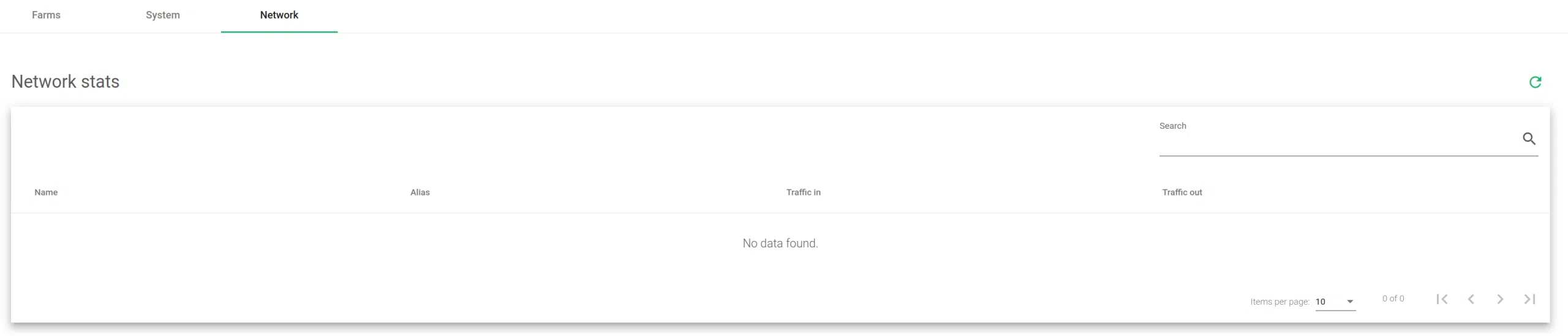Open the System tab

point(163,15)
